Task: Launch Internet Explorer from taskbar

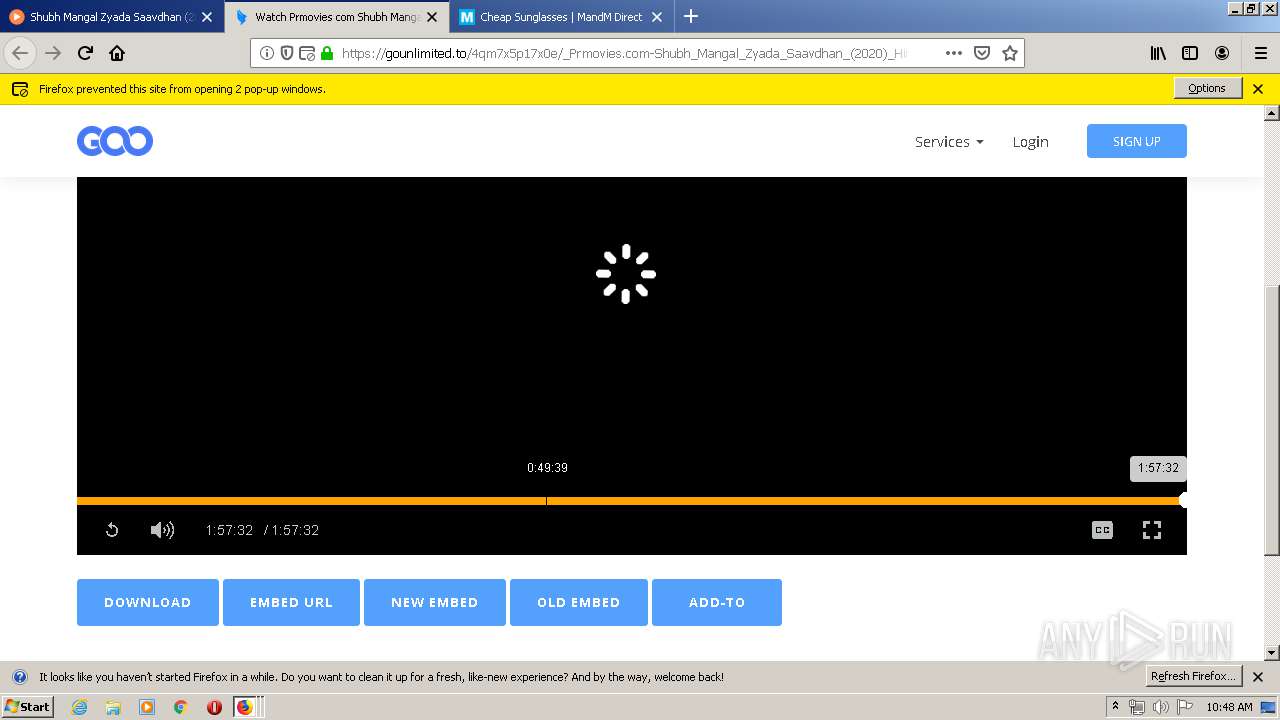Action: [79, 707]
